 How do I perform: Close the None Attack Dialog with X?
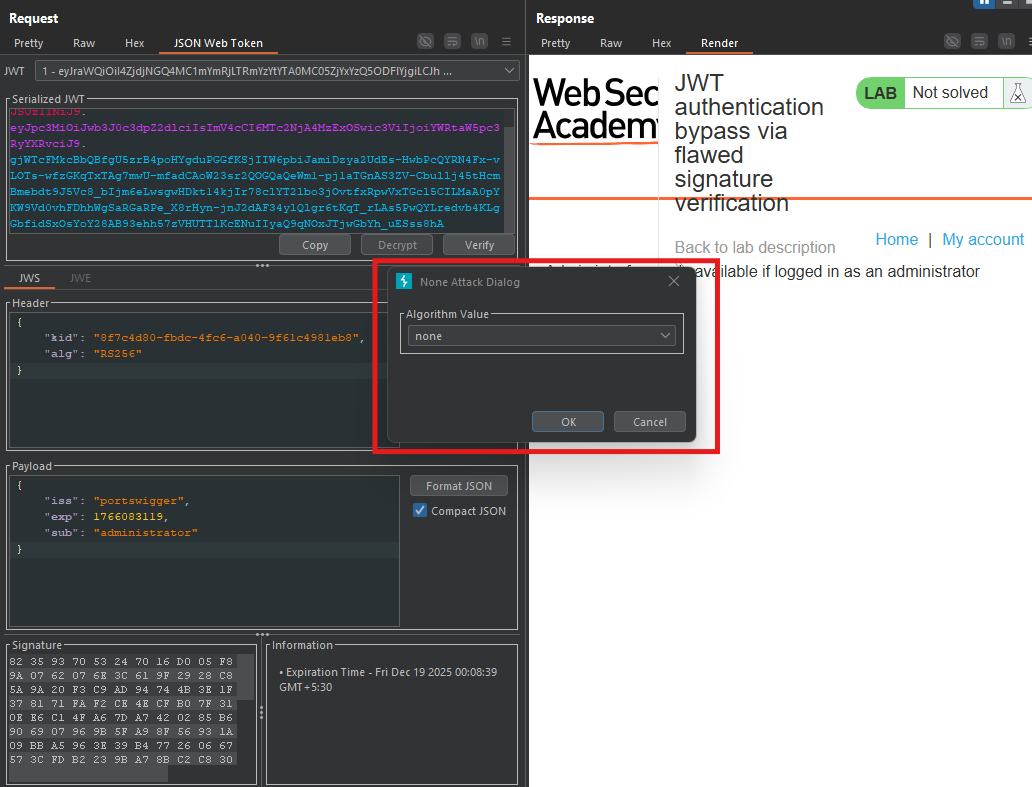coord(674,281)
